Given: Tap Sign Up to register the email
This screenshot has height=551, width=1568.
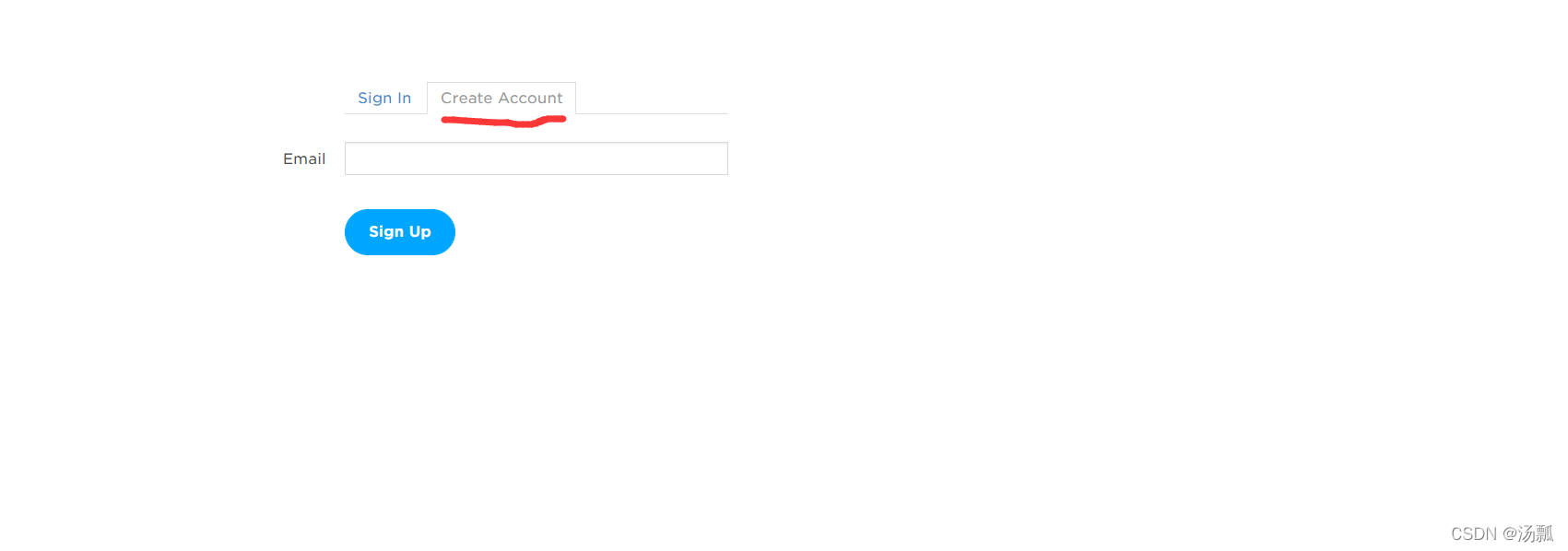Looking at the screenshot, I should [400, 232].
